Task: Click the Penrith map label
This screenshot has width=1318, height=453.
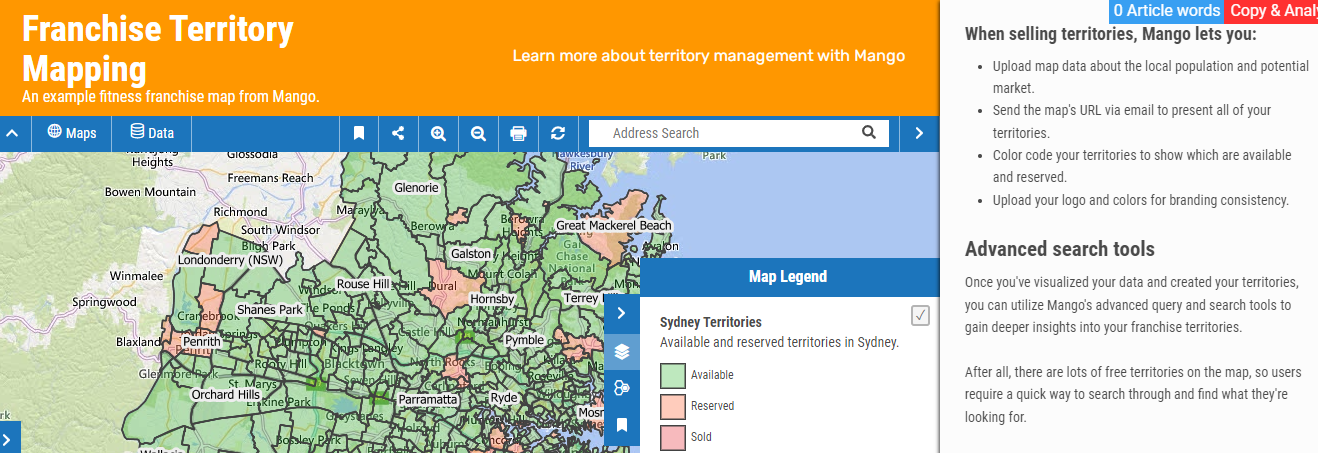Action: point(201,342)
